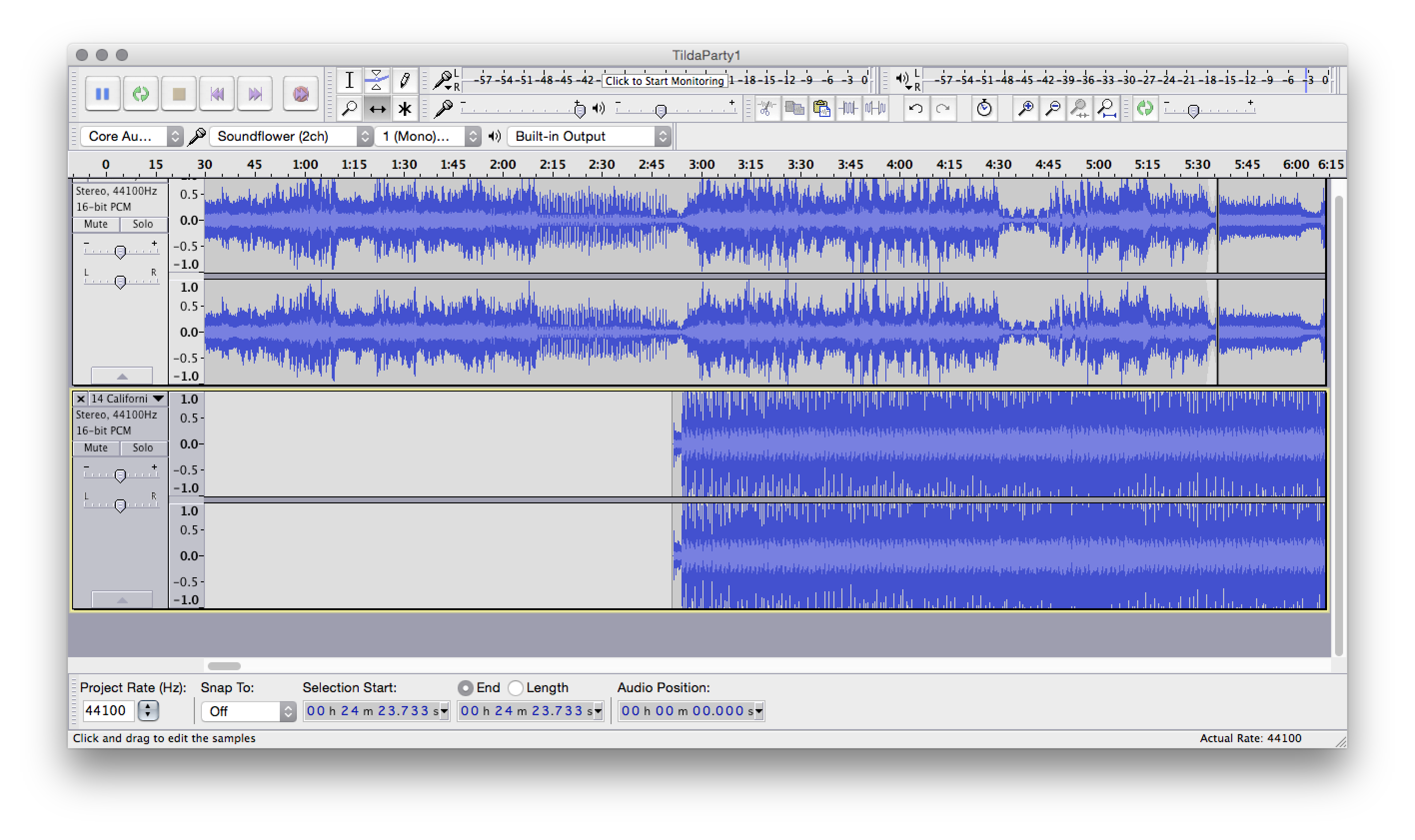Open the 14 Californi track menu

point(128,399)
